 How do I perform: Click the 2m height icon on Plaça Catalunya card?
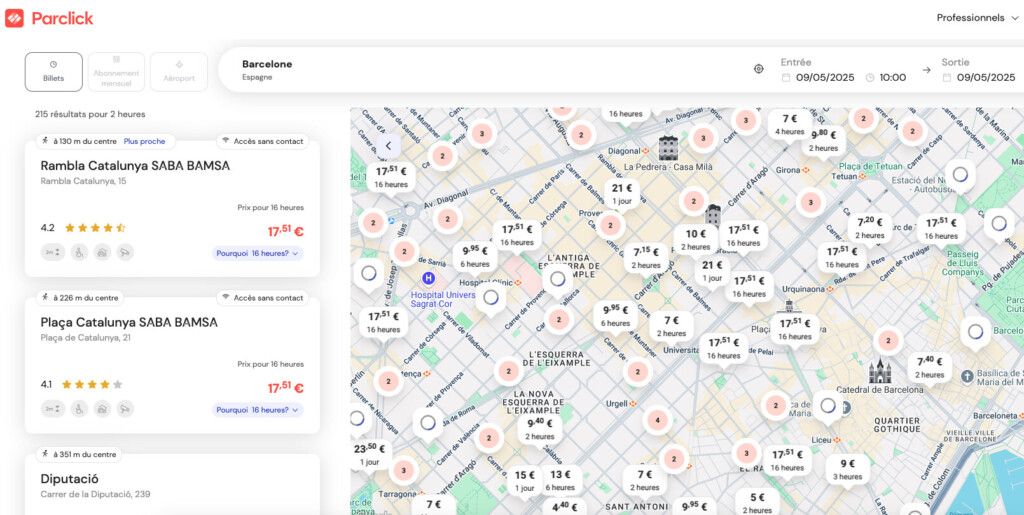(53, 409)
